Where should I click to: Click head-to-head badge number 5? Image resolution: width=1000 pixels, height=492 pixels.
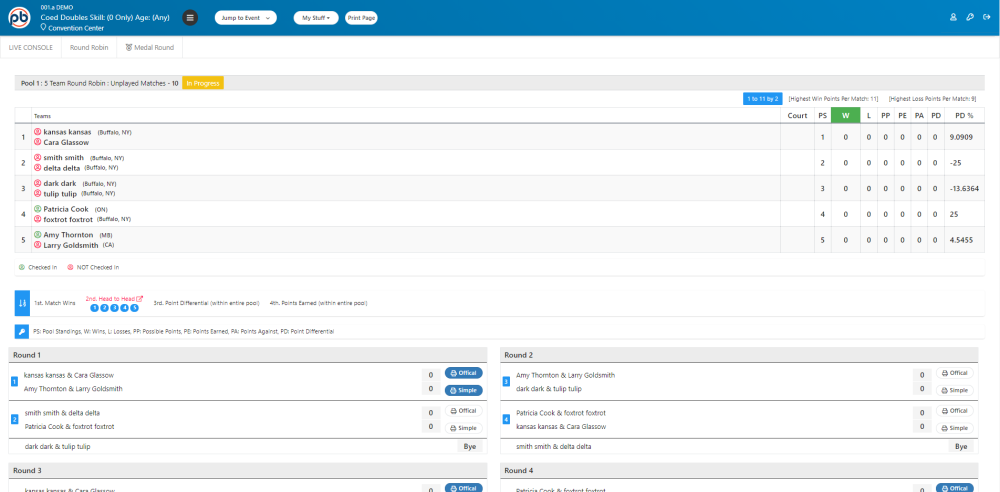click(x=135, y=308)
